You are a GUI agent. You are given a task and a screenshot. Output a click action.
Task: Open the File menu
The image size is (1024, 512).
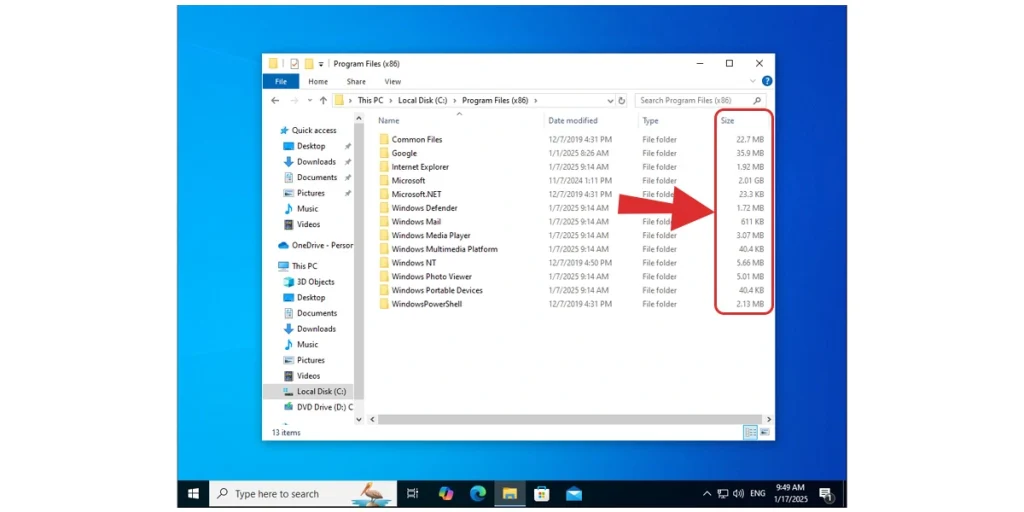pyautogui.click(x=281, y=82)
